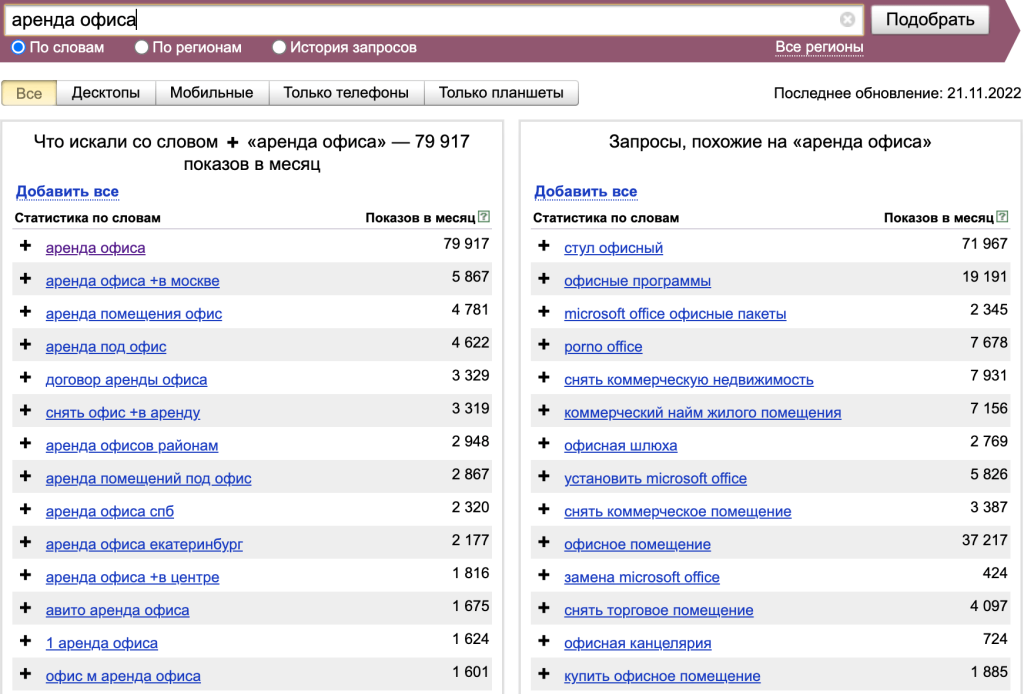Image resolution: width=1024 pixels, height=694 pixels.
Task: Open the 'Все регионы' region selector
Action: coord(819,47)
